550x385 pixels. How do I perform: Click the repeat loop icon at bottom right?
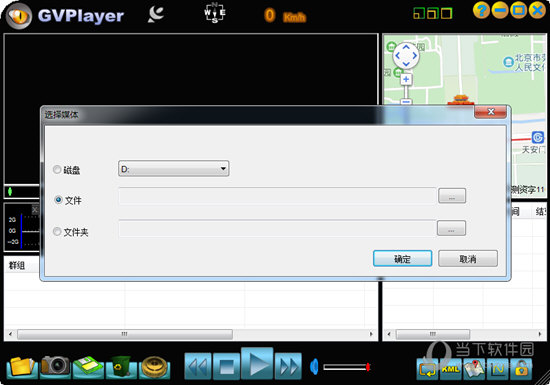(x=427, y=369)
